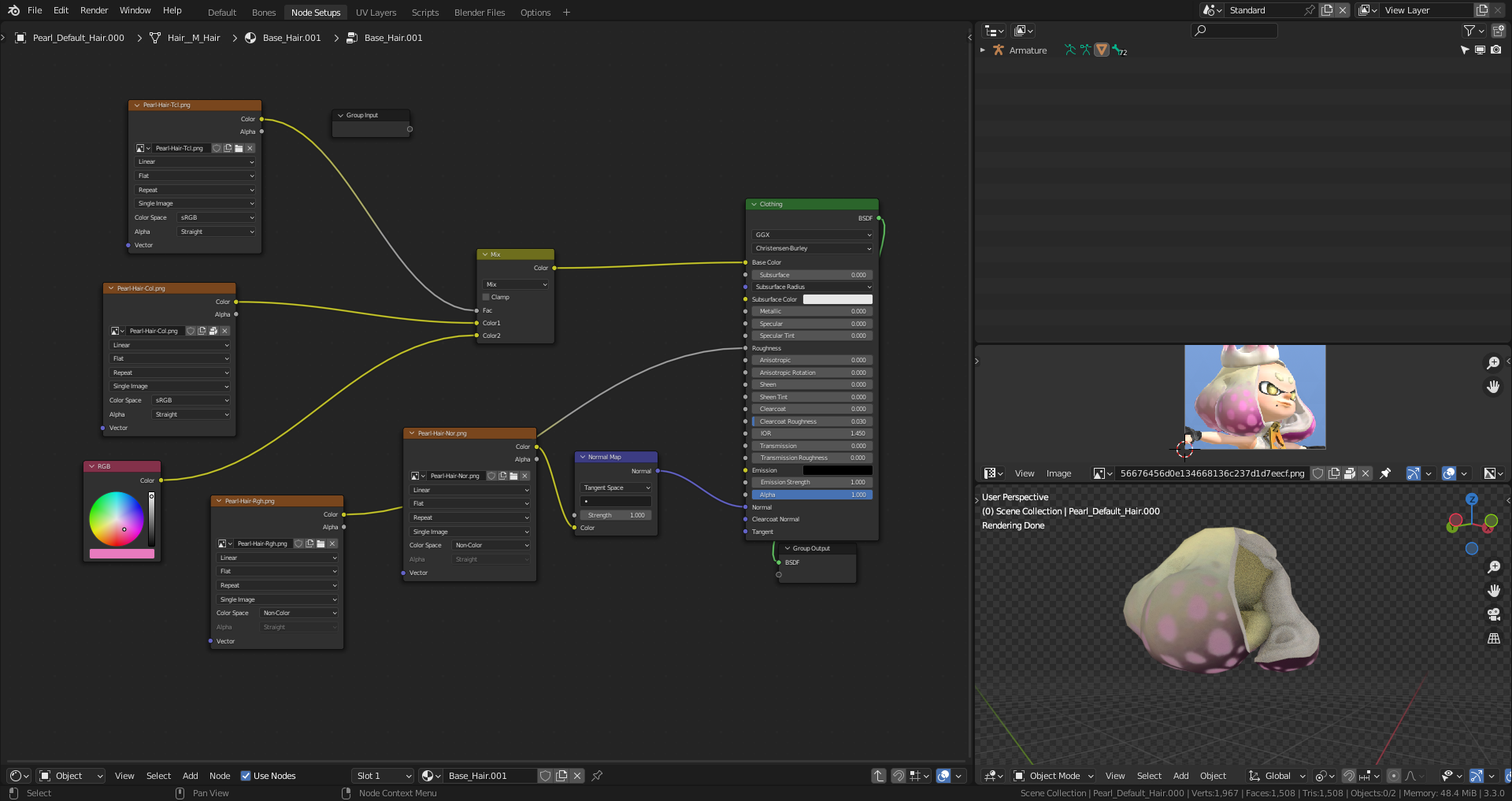Viewport: 1512px width, 801px height.
Task: Unlink material Base_Hair.001 in node editor footer
Action: coord(577,776)
